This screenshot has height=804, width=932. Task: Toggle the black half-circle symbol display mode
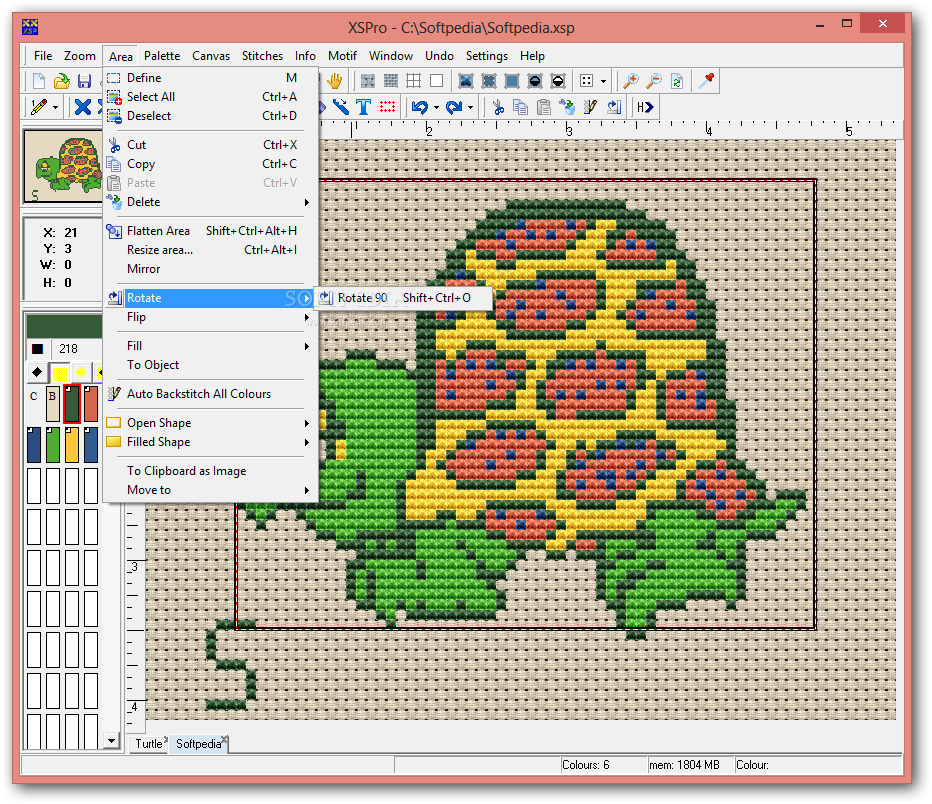[535, 81]
